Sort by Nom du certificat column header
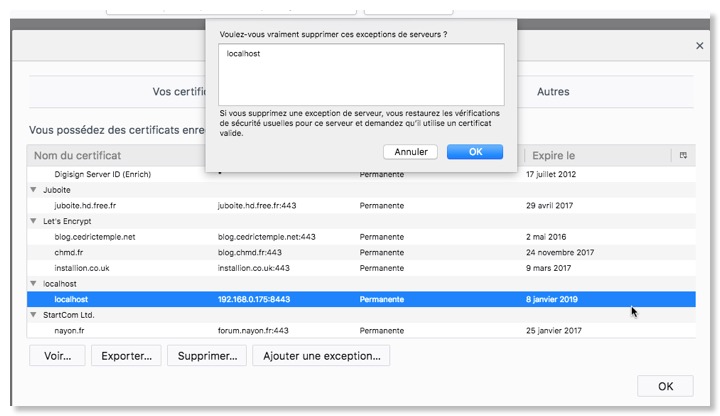This screenshot has height=416, width=720. pyautogui.click(x=77, y=155)
